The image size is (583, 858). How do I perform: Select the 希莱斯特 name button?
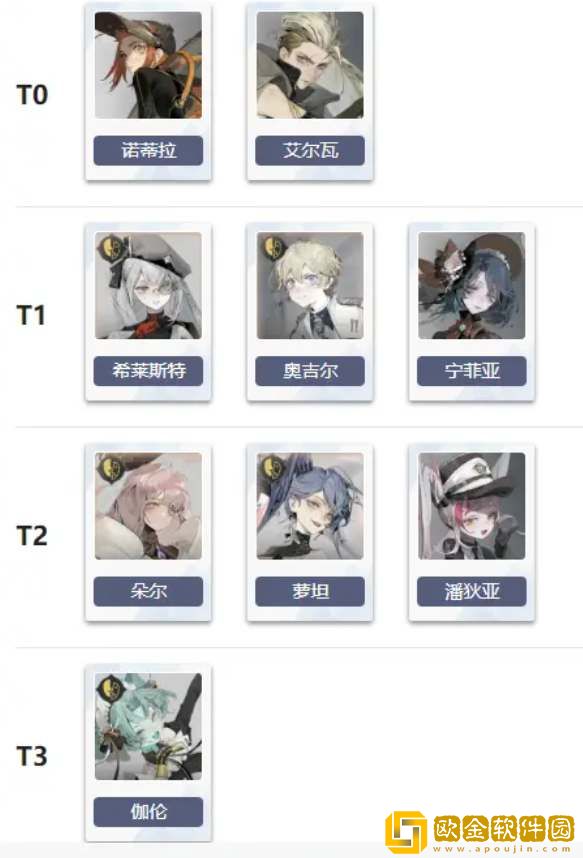pyautogui.click(x=148, y=371)
